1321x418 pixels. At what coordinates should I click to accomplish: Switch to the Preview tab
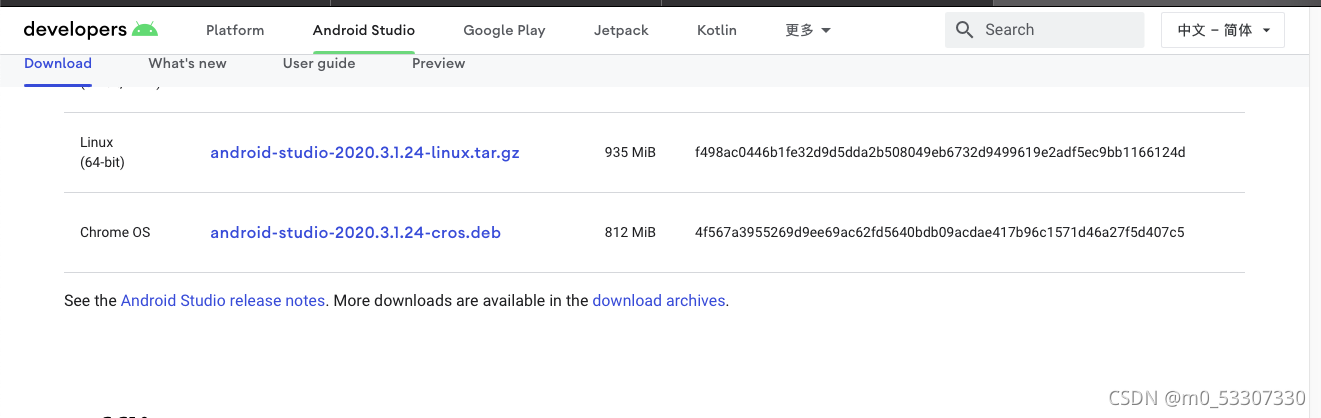tap(439, 63)
